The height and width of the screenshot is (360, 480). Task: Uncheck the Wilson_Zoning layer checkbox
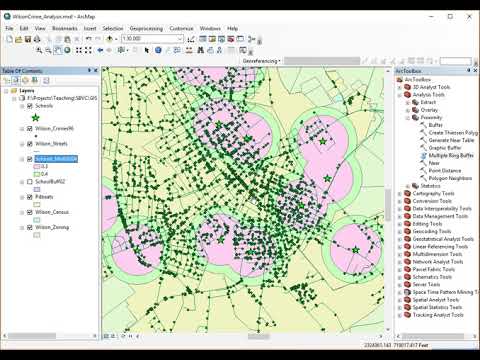[x=30, y=227]
